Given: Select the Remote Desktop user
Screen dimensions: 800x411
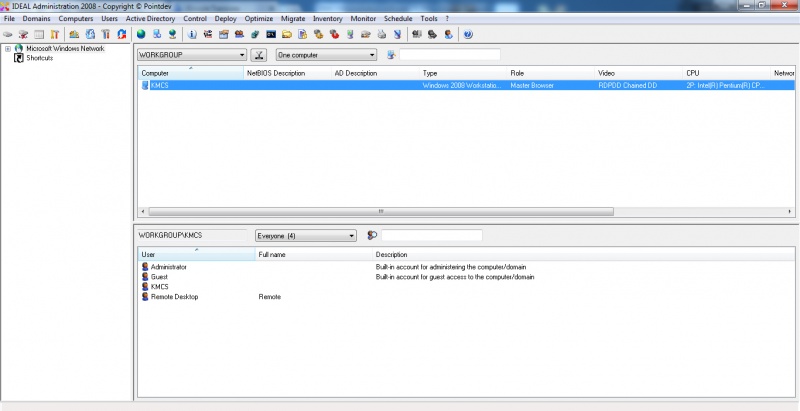Looking at the screenshot, I should pos(174,297).
